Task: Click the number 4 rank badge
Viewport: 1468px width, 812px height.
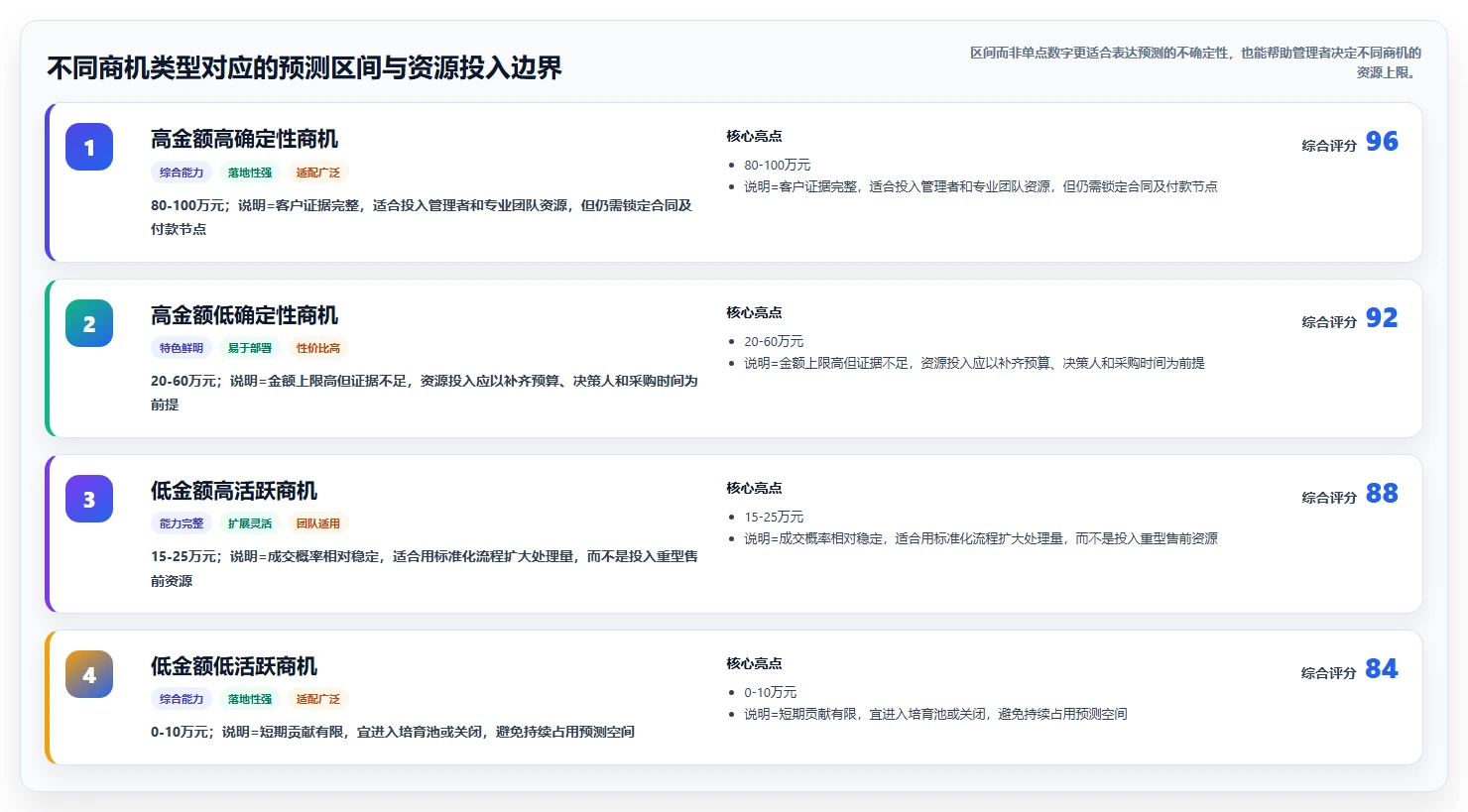Action: click(x=89, y=674)
